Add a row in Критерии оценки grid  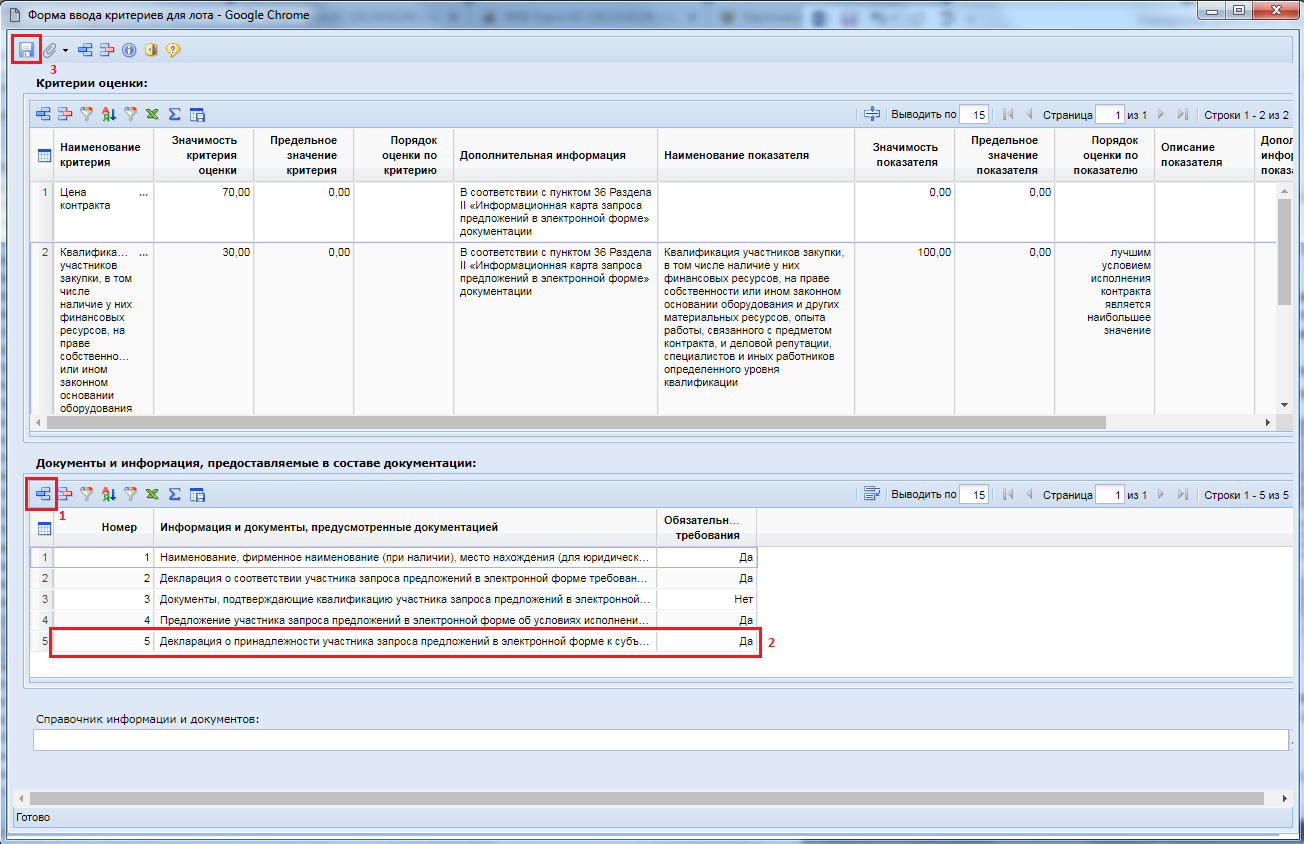click(x=43, y=114)
